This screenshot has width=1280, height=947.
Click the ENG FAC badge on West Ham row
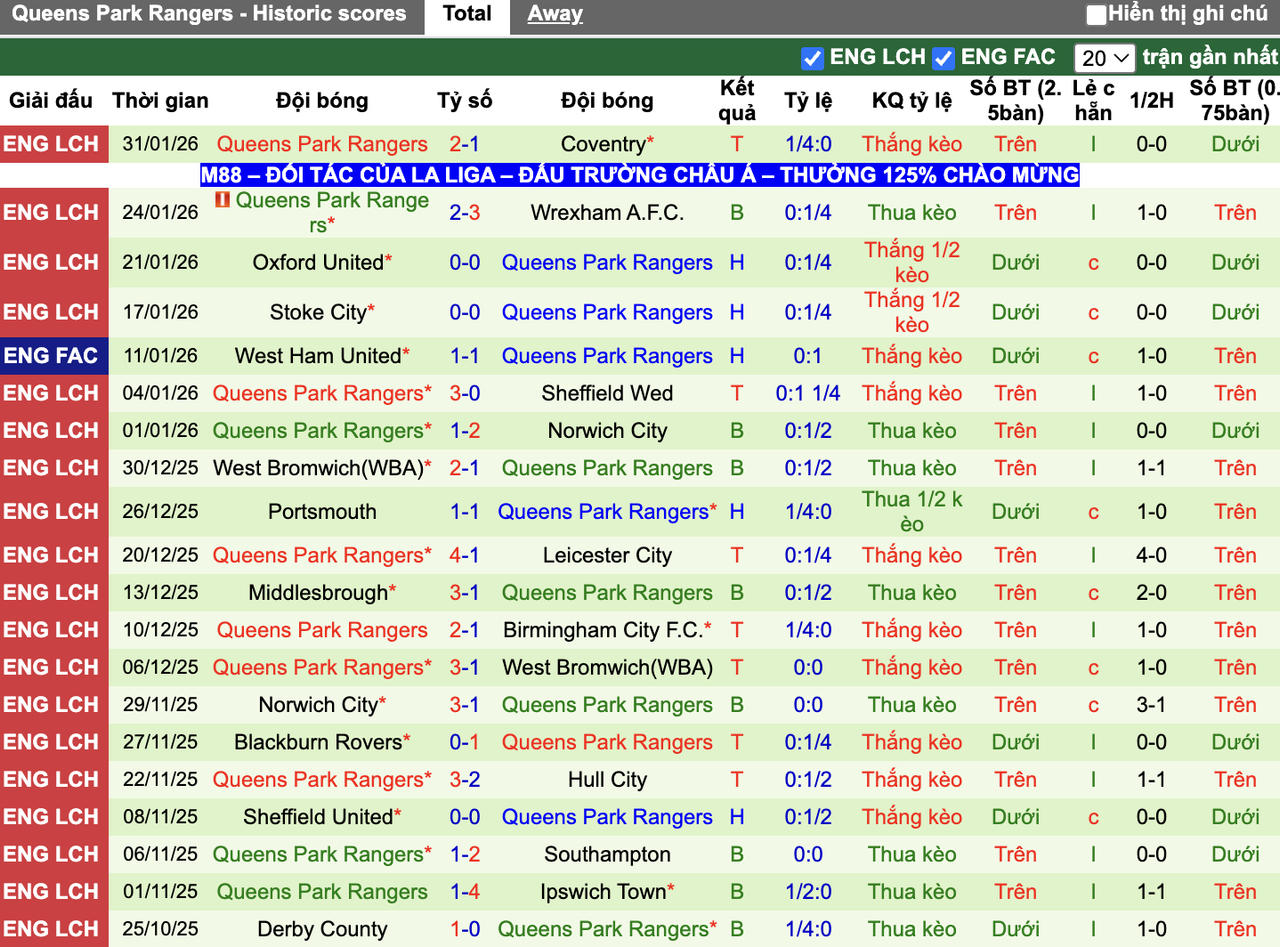click(x=54, y=355)
